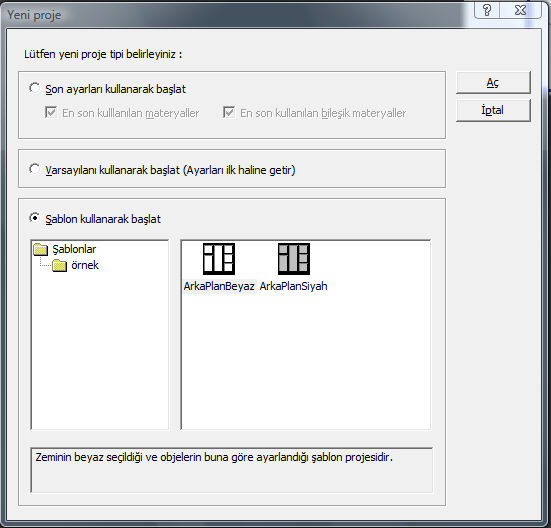Click the Aç button
The width and height of the screenshot is (551, 528).
click(x=493, y=83)
